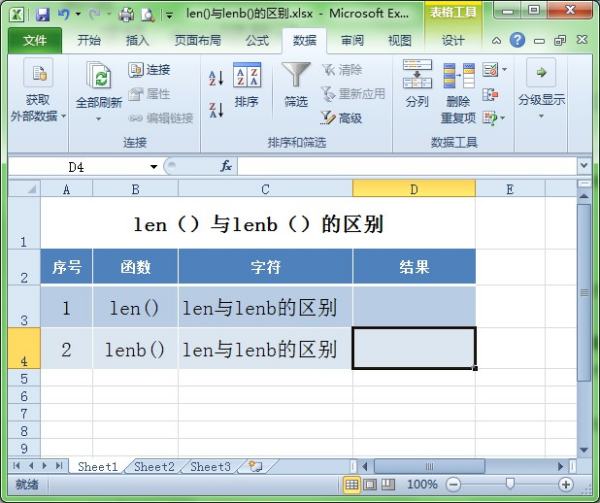
Task: Click the What-If Analysis icon
Action: coord(490,118)
